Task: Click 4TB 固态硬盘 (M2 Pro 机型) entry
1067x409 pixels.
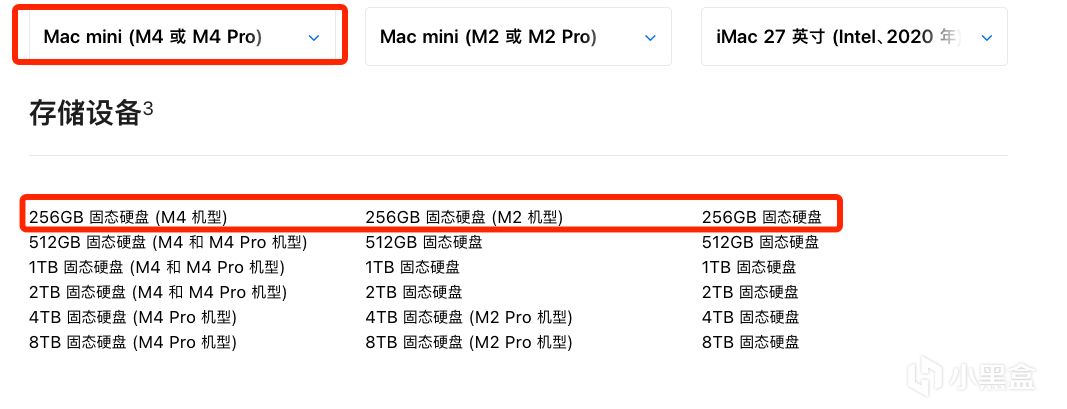Action: pos(468,317)
